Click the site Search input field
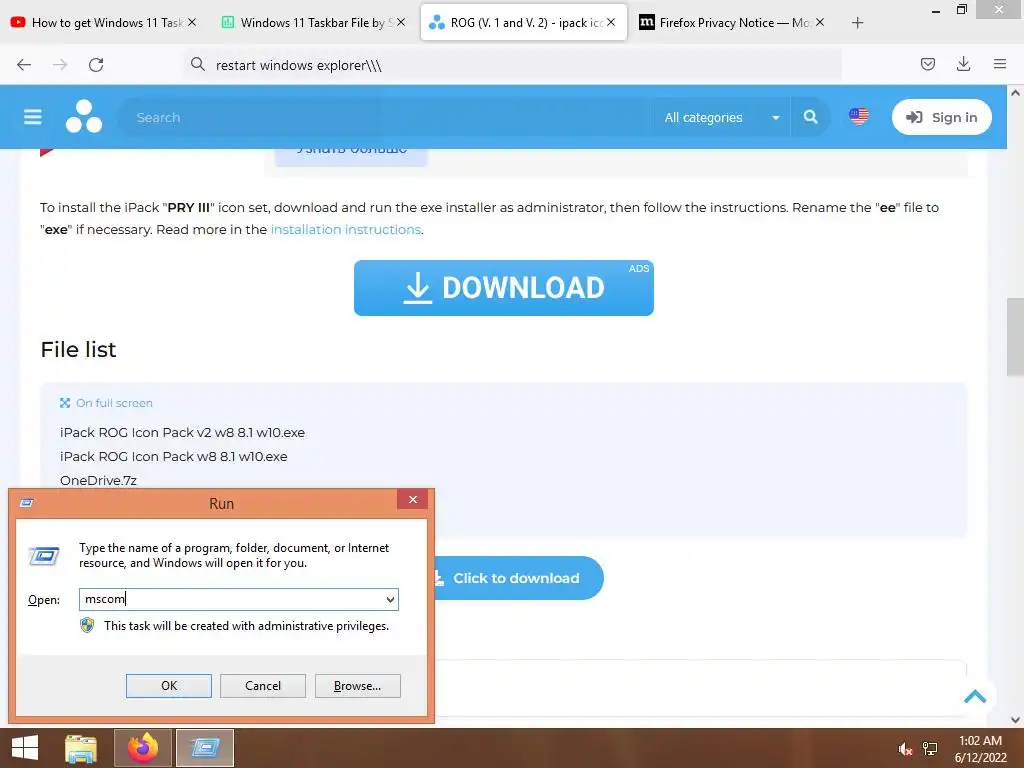 (385, 117)
